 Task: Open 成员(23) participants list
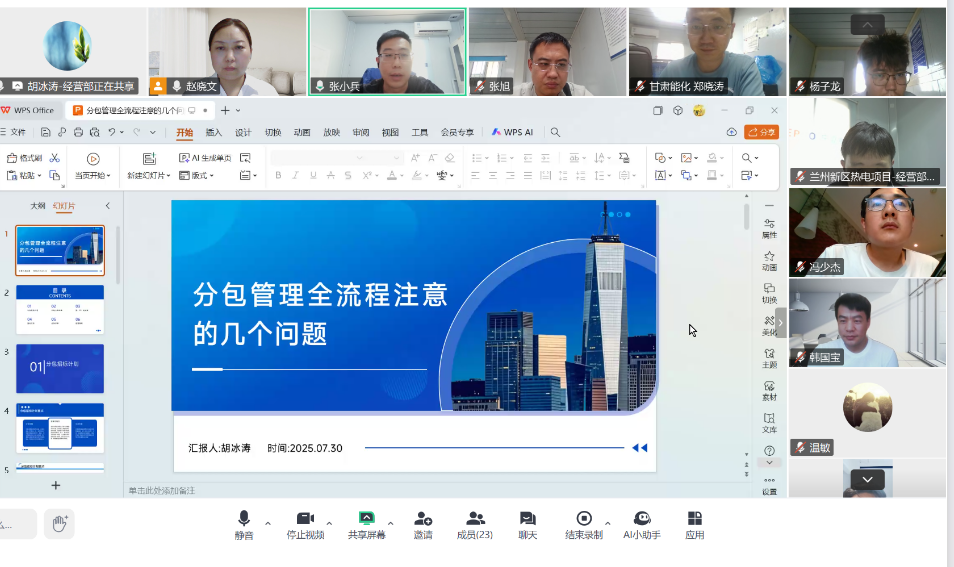click(x=475, y=524)
